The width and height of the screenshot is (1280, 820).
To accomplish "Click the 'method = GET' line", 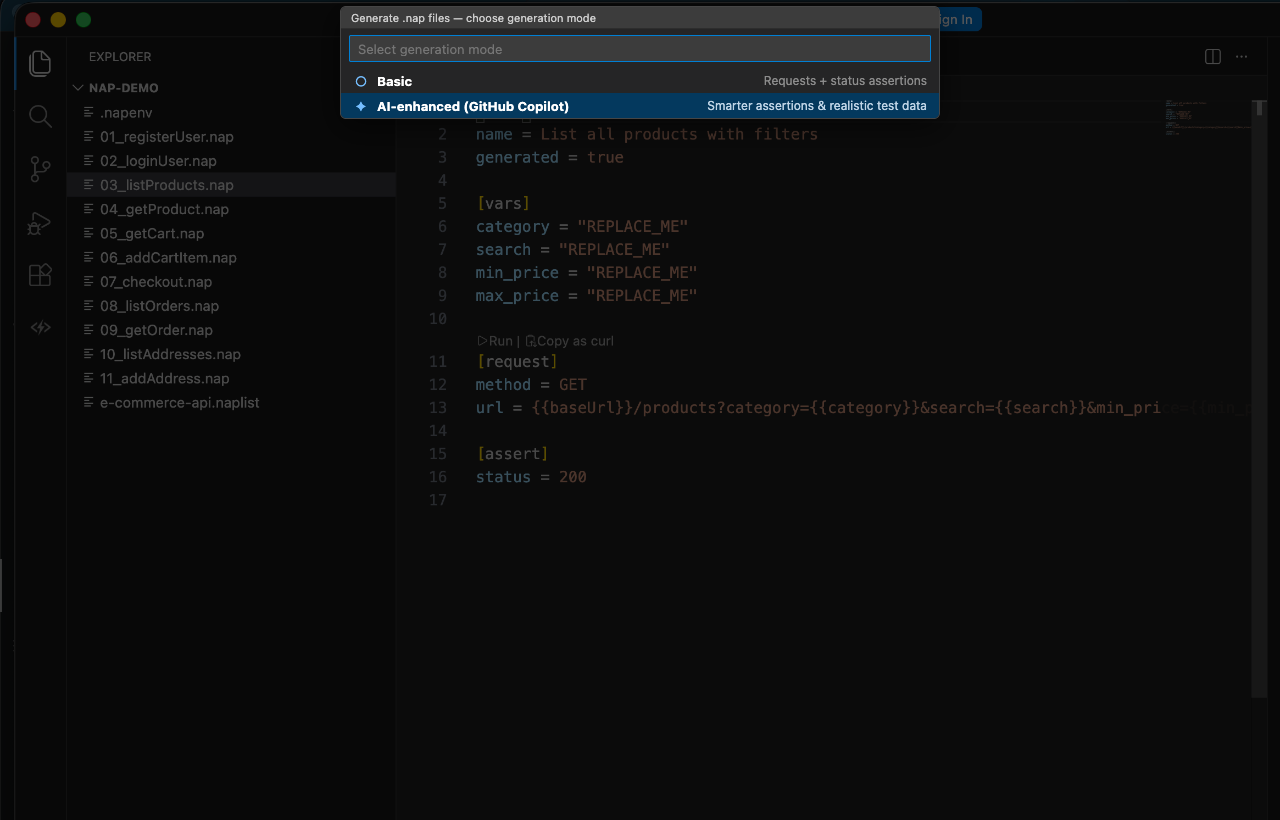I will tap(531, 384).
